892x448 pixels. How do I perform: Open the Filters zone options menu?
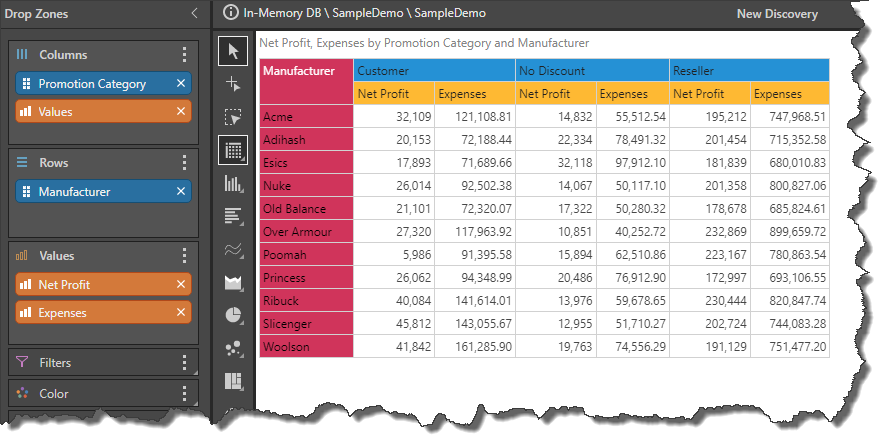click(x=184, y=363)
